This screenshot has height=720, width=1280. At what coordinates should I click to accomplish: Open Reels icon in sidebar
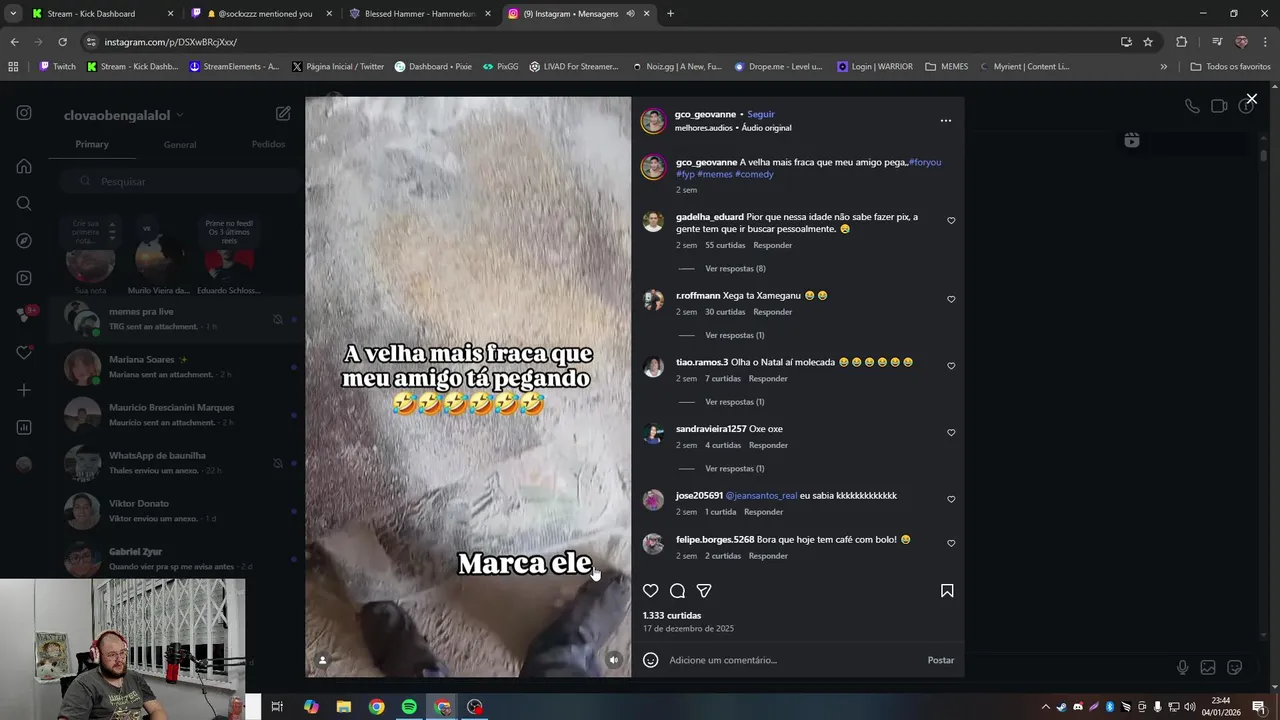[x=24, y=278]
